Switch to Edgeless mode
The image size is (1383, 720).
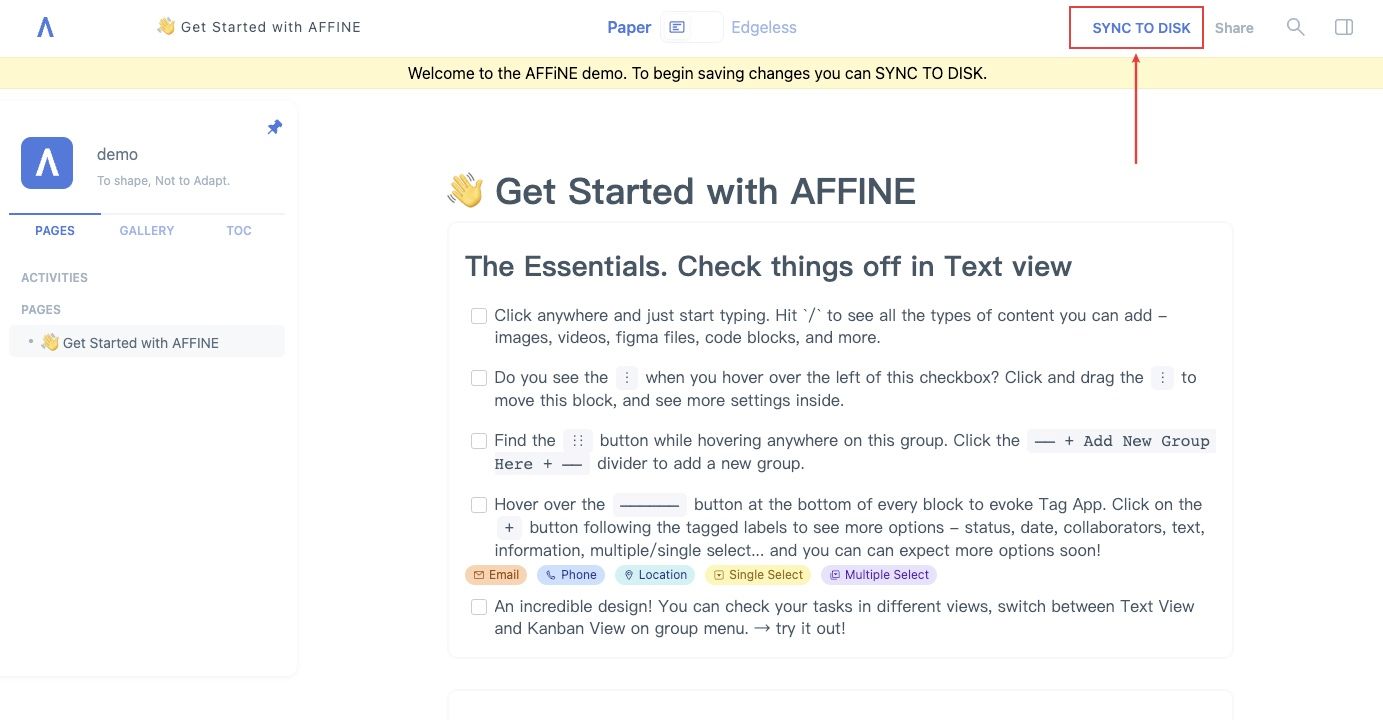point(764,27)
